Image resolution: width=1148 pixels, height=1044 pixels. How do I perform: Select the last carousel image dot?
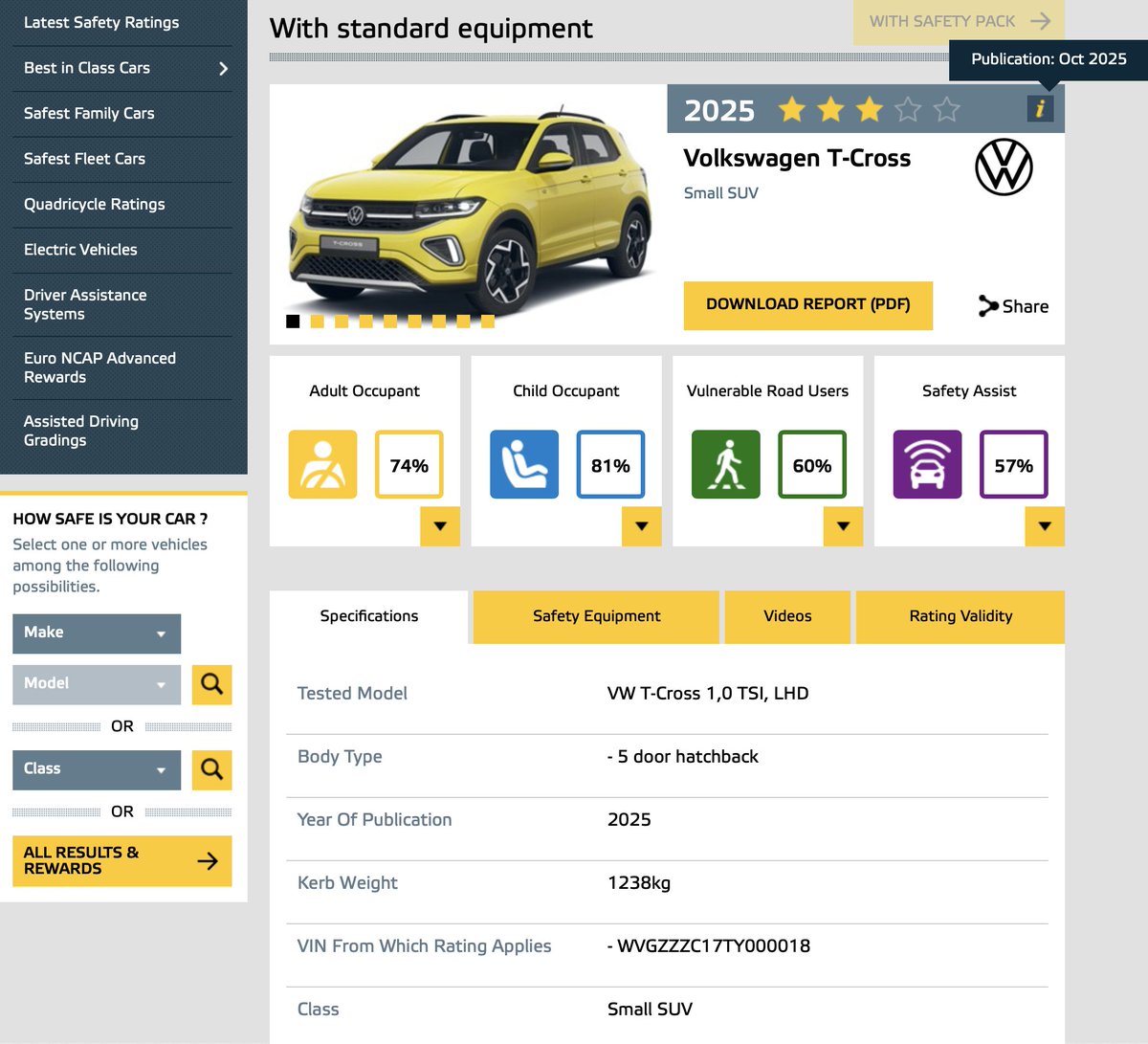click(488, 322)
